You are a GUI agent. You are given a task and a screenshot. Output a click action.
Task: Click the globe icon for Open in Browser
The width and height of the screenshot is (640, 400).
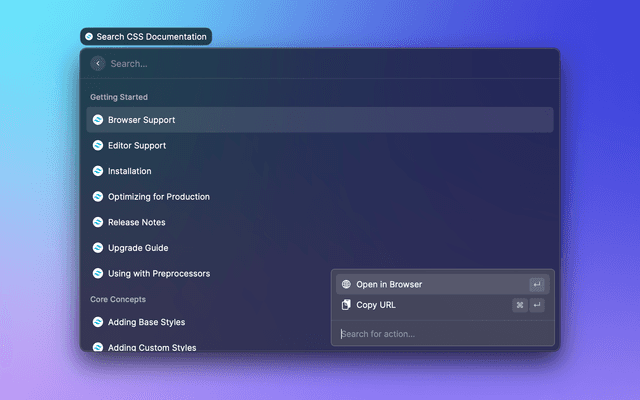coord(346,284)
